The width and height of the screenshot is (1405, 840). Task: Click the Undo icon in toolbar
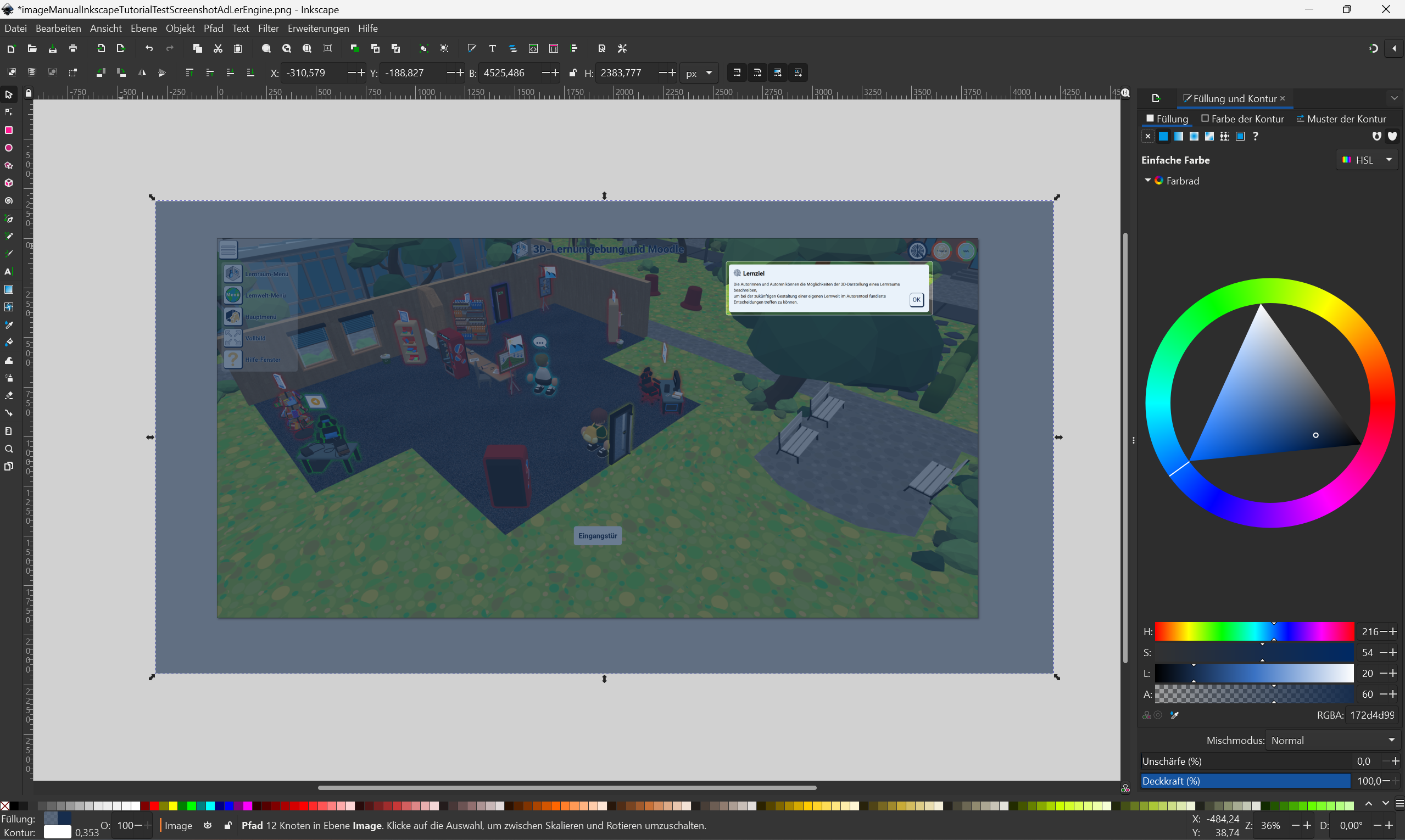tap(149, 49)
